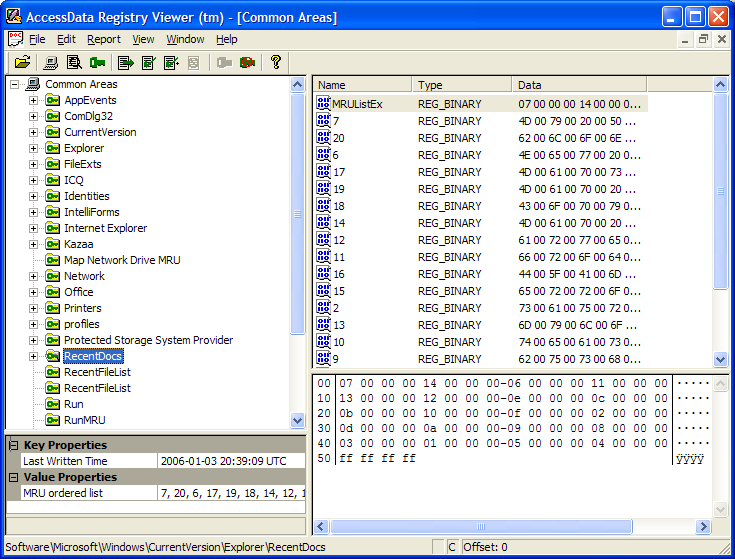Open the Edit menu
This screenshot has width=735, height=559.
click(66, 39)
